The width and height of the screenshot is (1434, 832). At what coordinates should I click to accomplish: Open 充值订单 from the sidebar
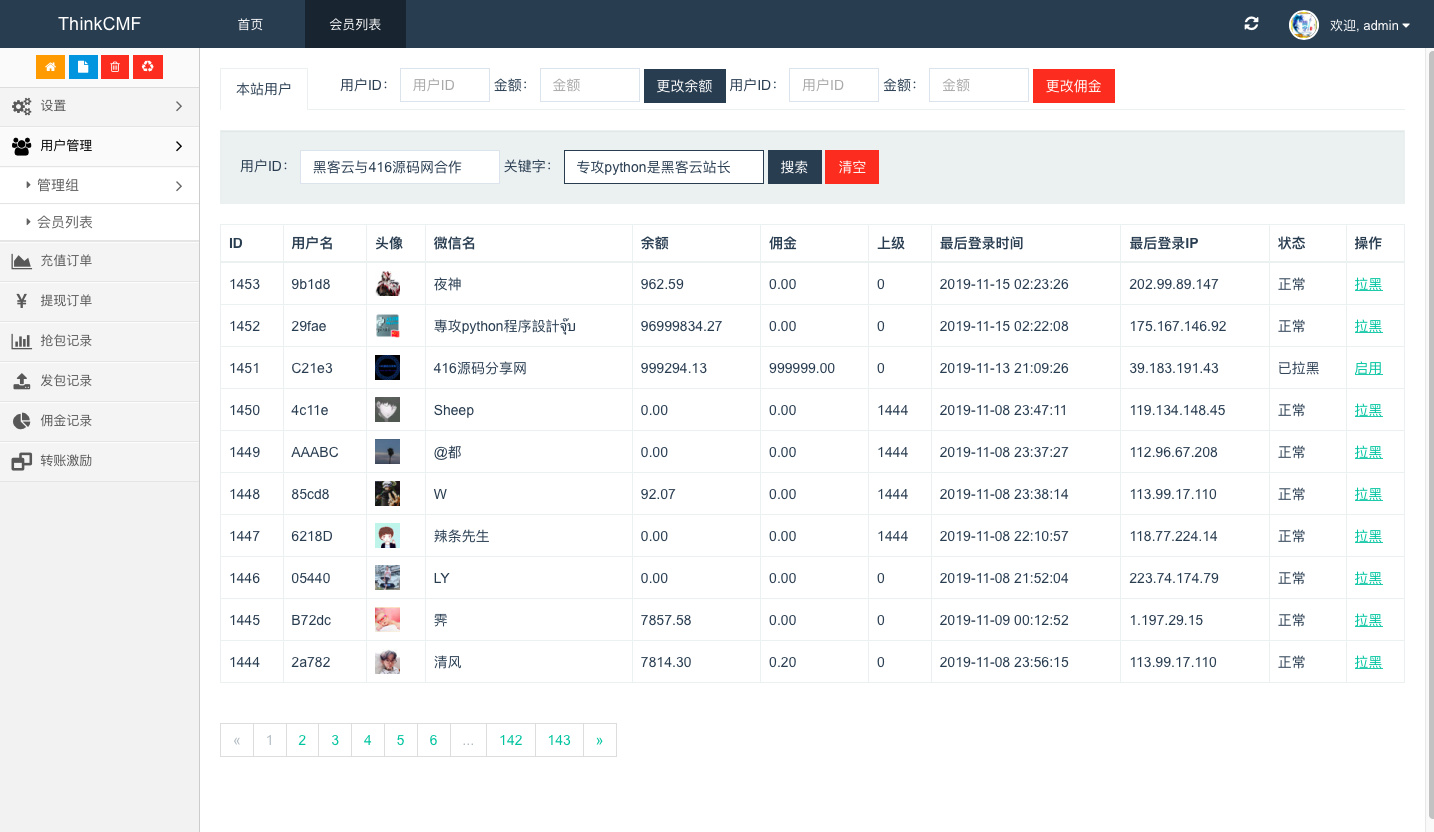pyautogui.click(x=66, y=261)
